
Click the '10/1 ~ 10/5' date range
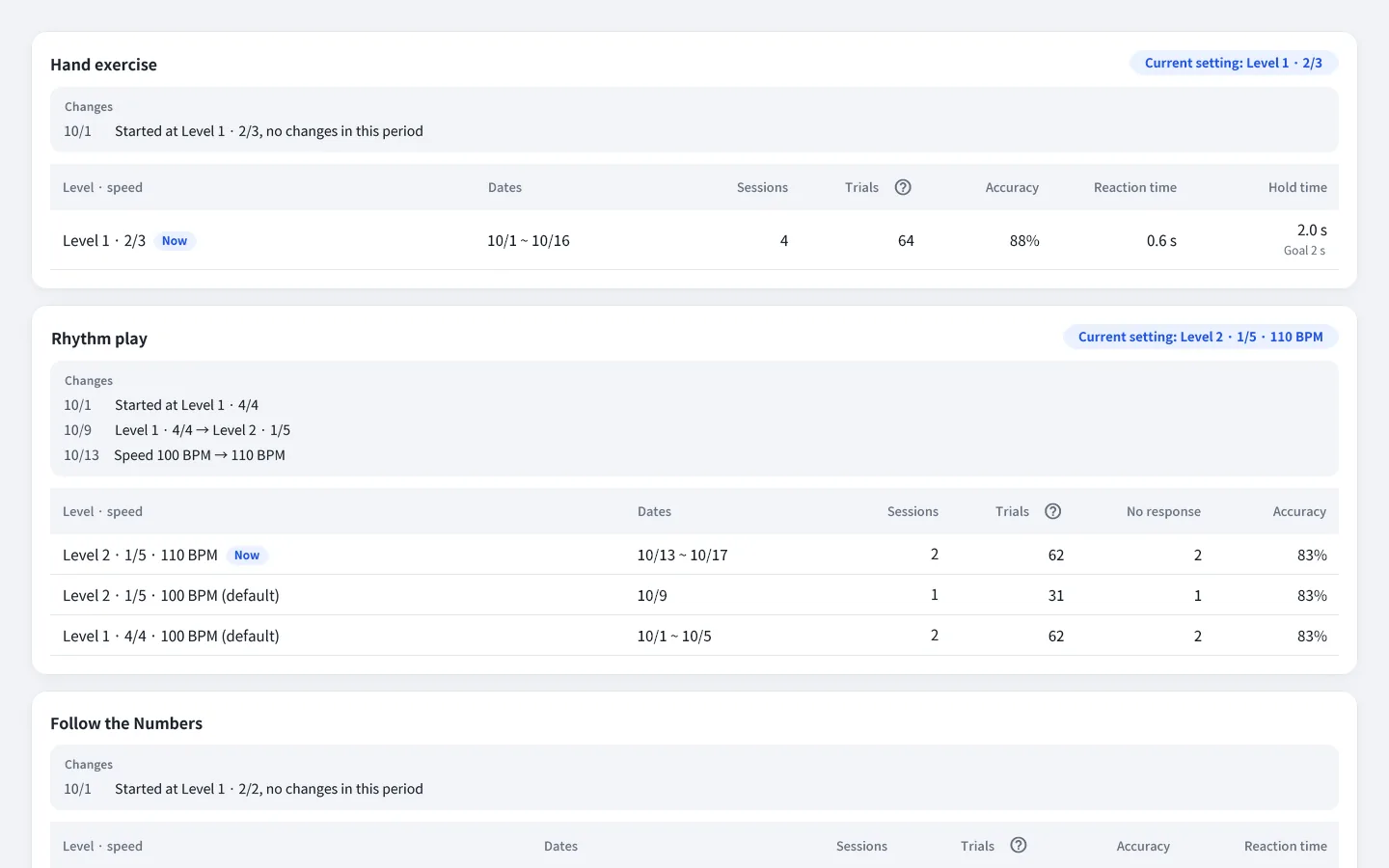[674, 637]
